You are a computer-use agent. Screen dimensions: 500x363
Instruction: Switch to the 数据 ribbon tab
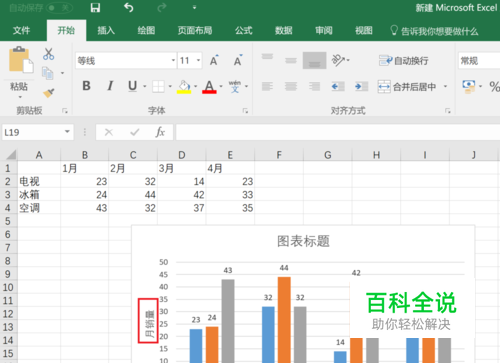[284, 31]
